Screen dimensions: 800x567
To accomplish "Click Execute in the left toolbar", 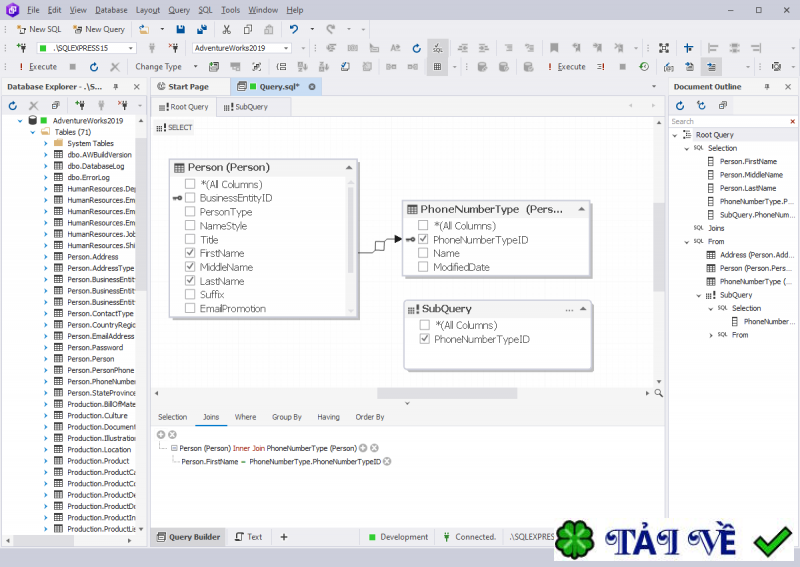I will point(36,67).
